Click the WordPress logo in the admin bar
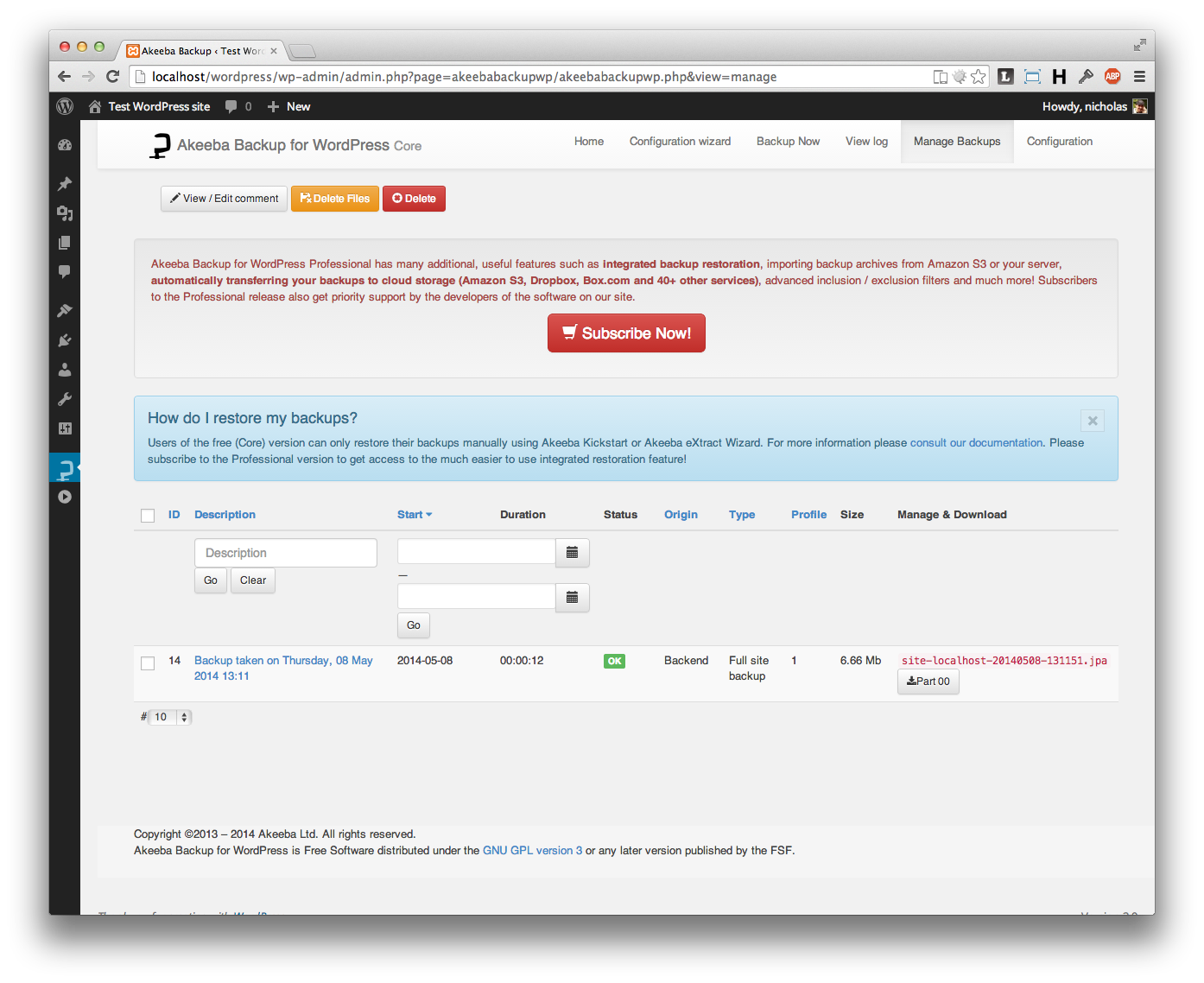 65,106
